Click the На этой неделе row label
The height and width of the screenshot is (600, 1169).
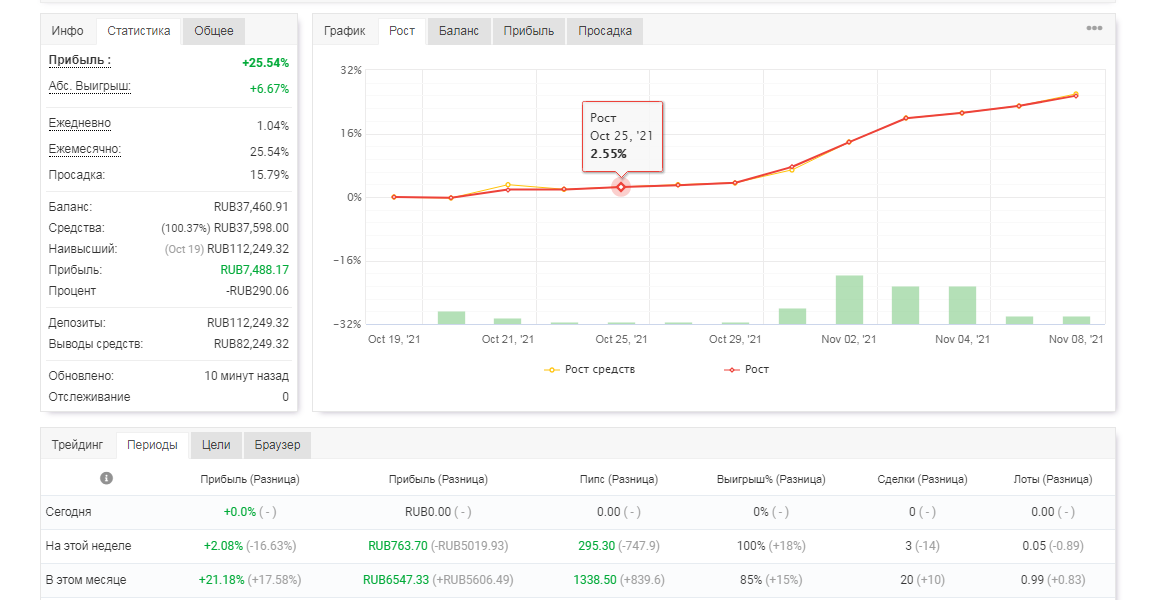click(x=88, y=546)
